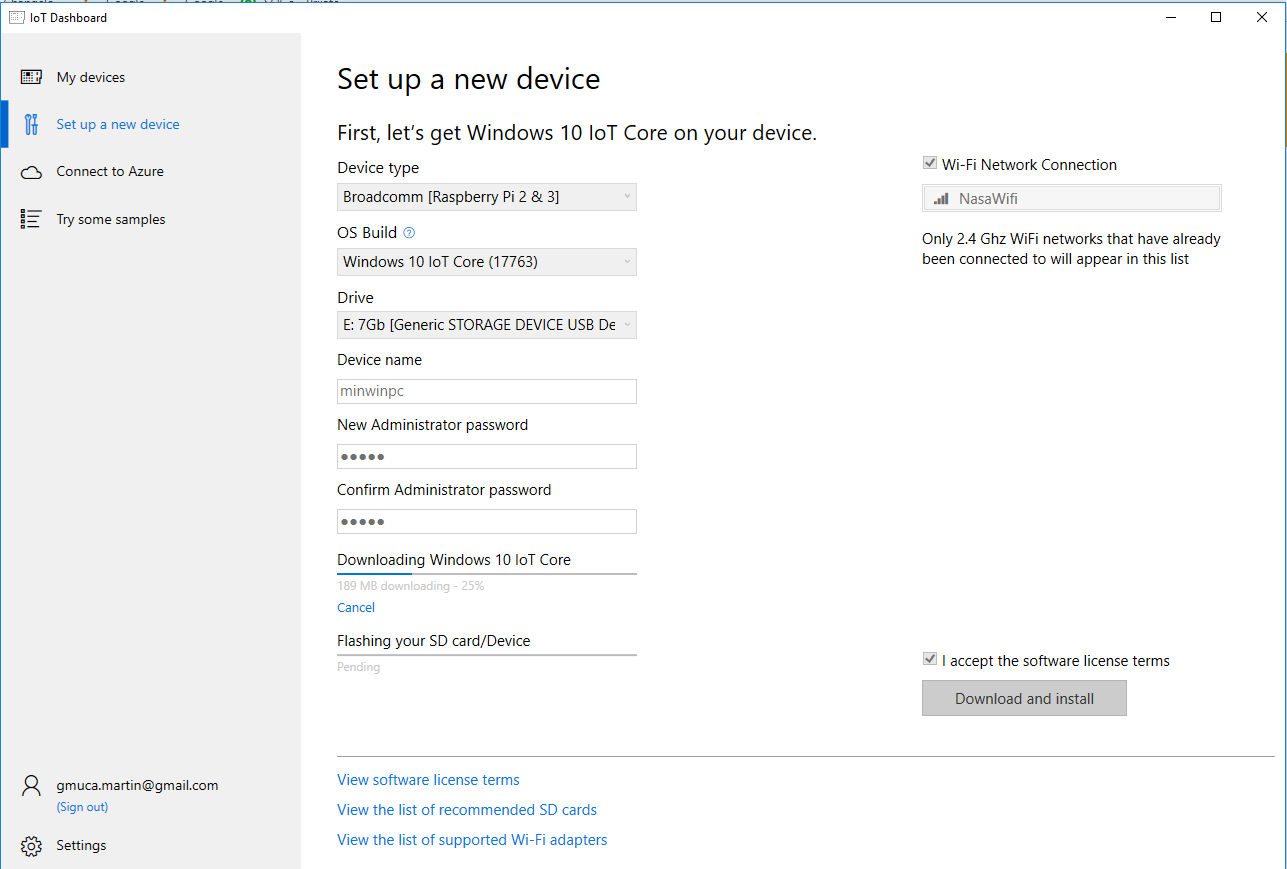Screen dimensions: 1287x869
Task: Open View software license terms link
Action: (x=428, y=780)
